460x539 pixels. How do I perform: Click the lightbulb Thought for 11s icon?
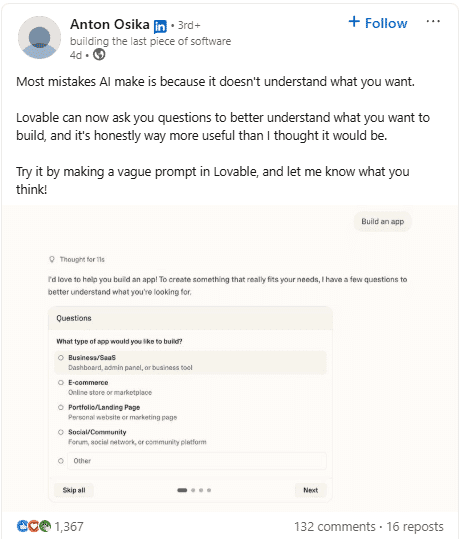click(52, 259)
